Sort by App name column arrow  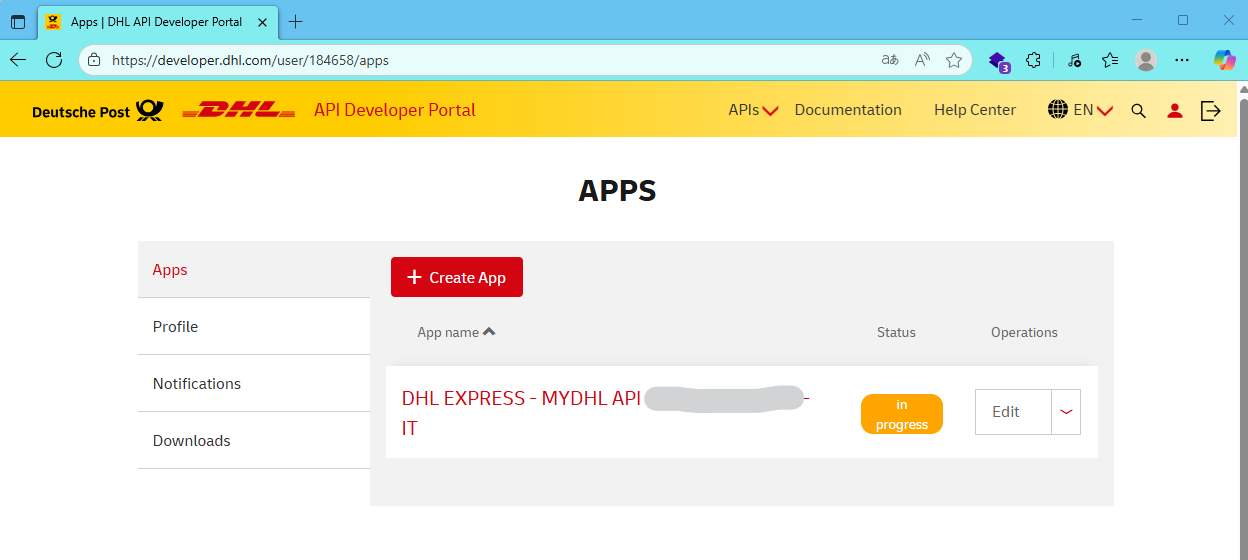pos(489,332)
